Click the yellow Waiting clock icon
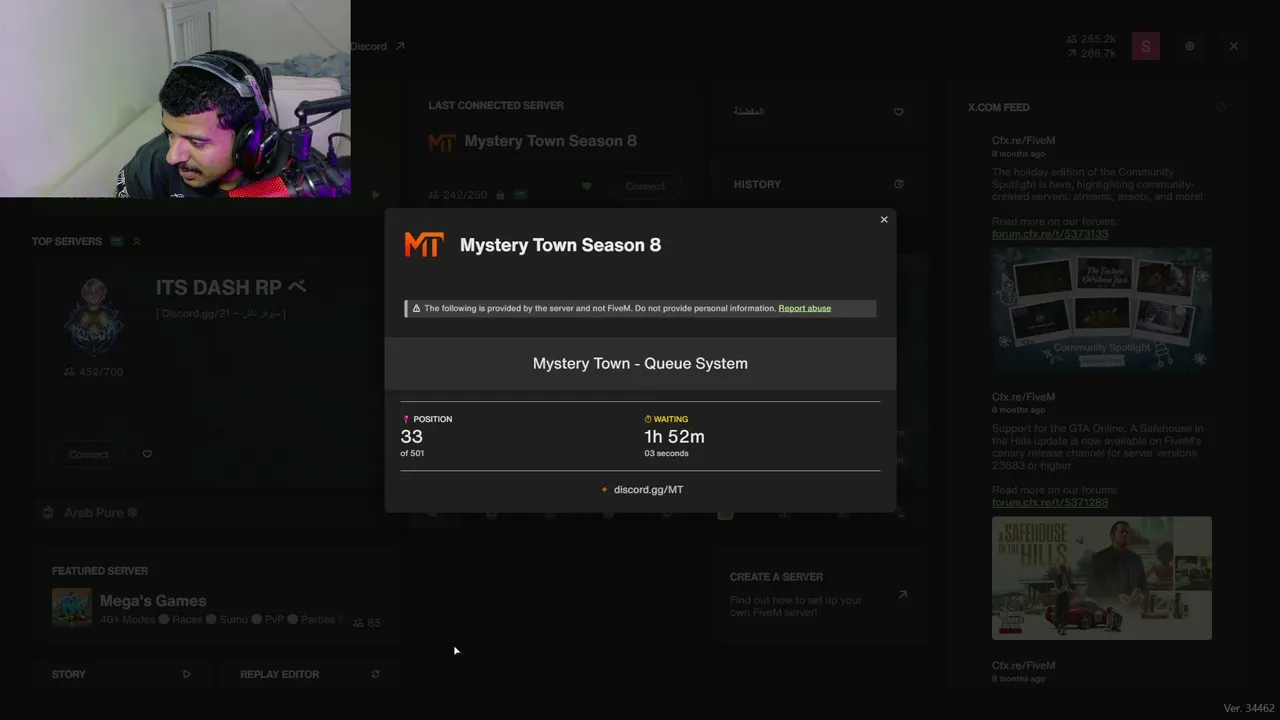Viewport: 1280px width, 720px height. click(x=648, y=419)
